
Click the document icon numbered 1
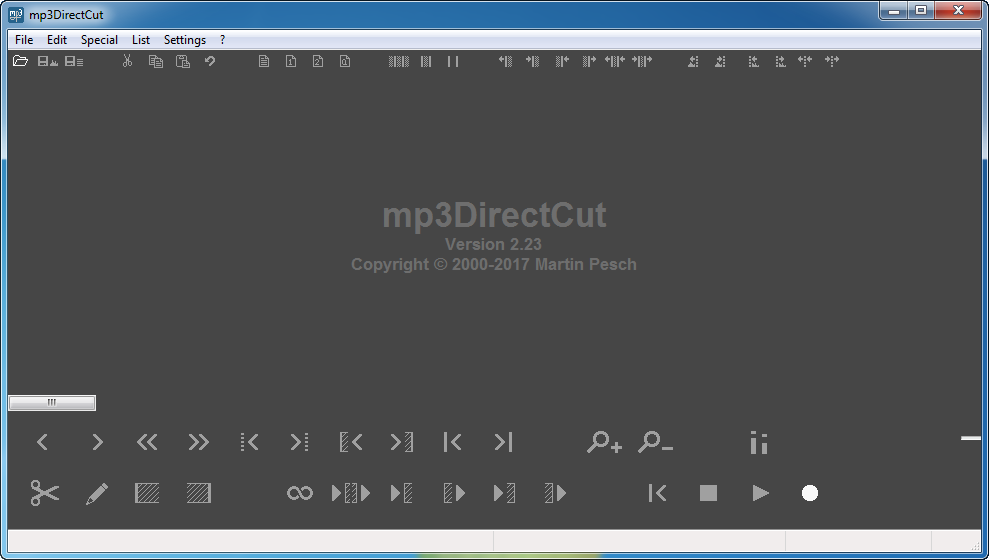[291, 61]
